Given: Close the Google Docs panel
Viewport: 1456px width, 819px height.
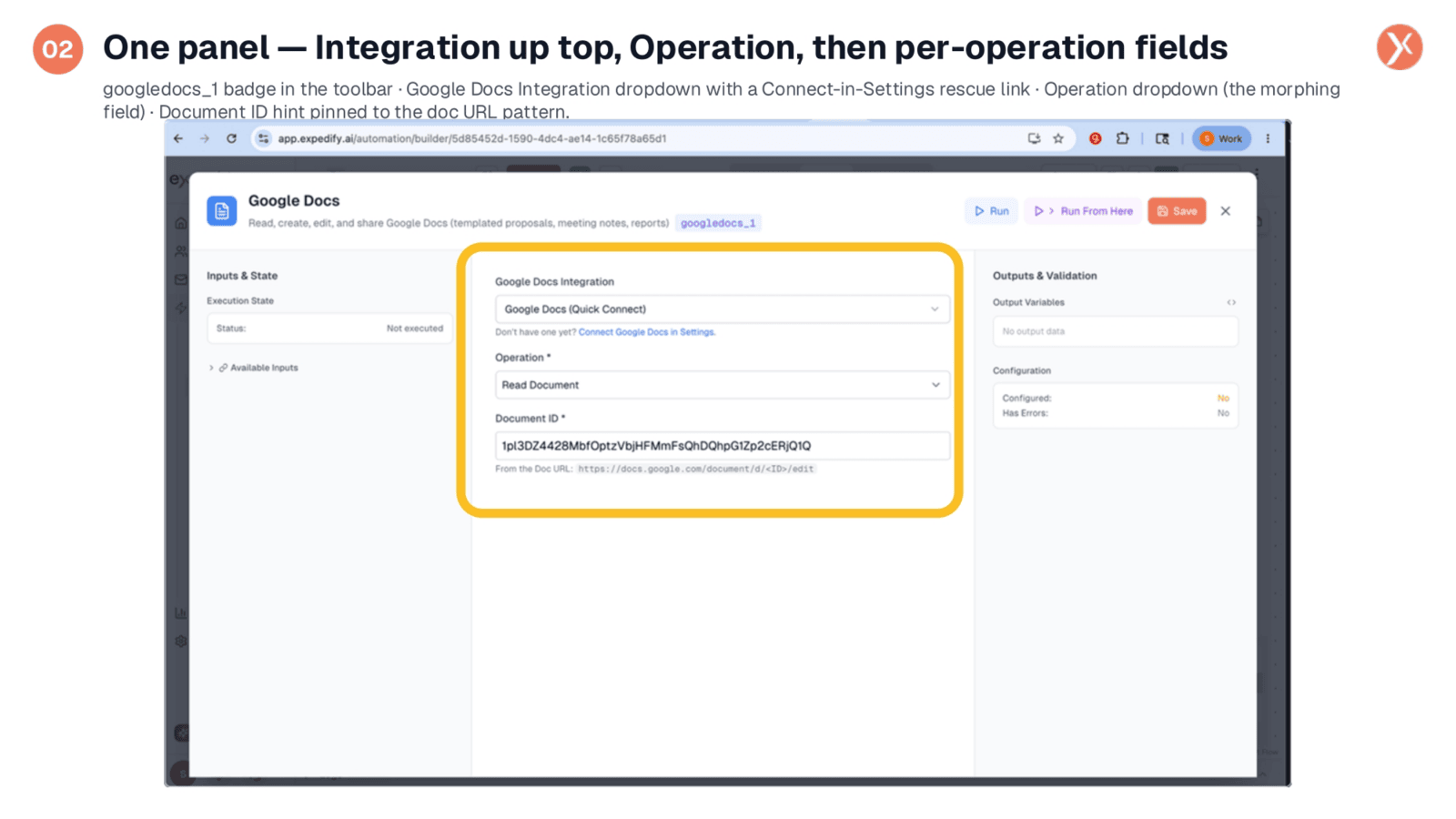Looking at the screenshot, I should point(1226,211).
